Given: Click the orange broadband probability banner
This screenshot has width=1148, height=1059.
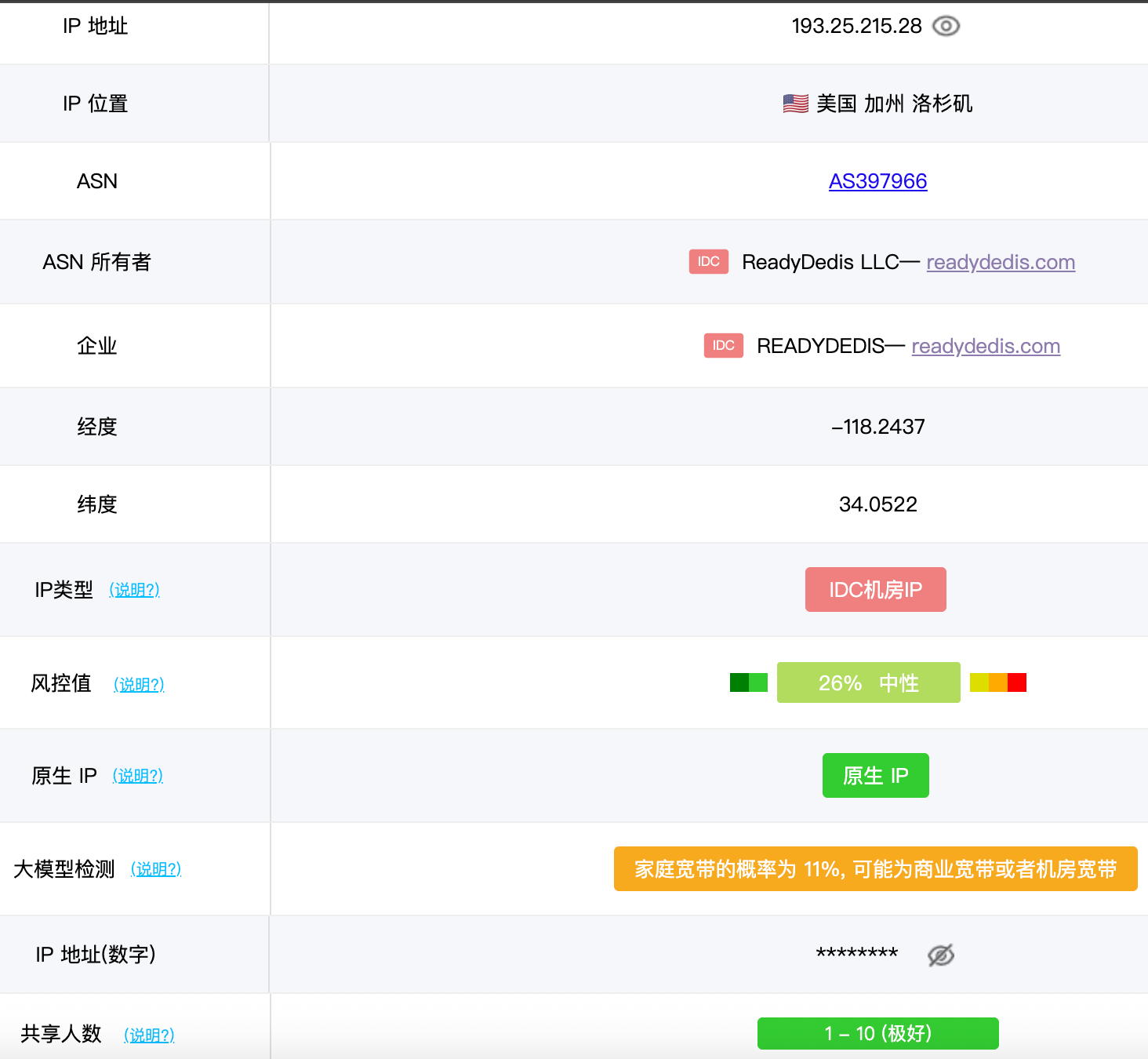Looking at the screenshot, I should click(x=875, y=868).
